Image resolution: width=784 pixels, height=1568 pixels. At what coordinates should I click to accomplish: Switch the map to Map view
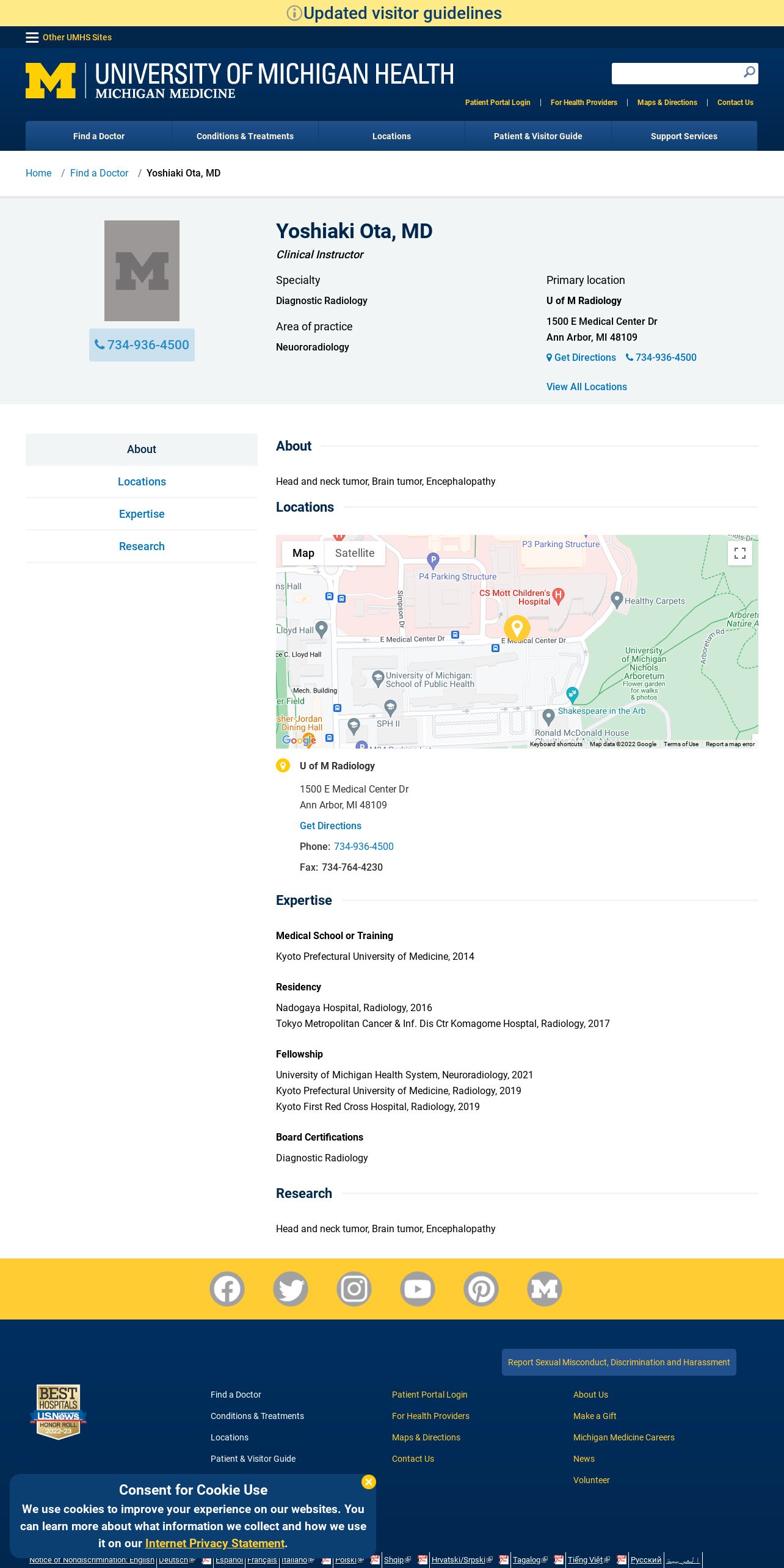pyautogui.click(x=303, y=553)
